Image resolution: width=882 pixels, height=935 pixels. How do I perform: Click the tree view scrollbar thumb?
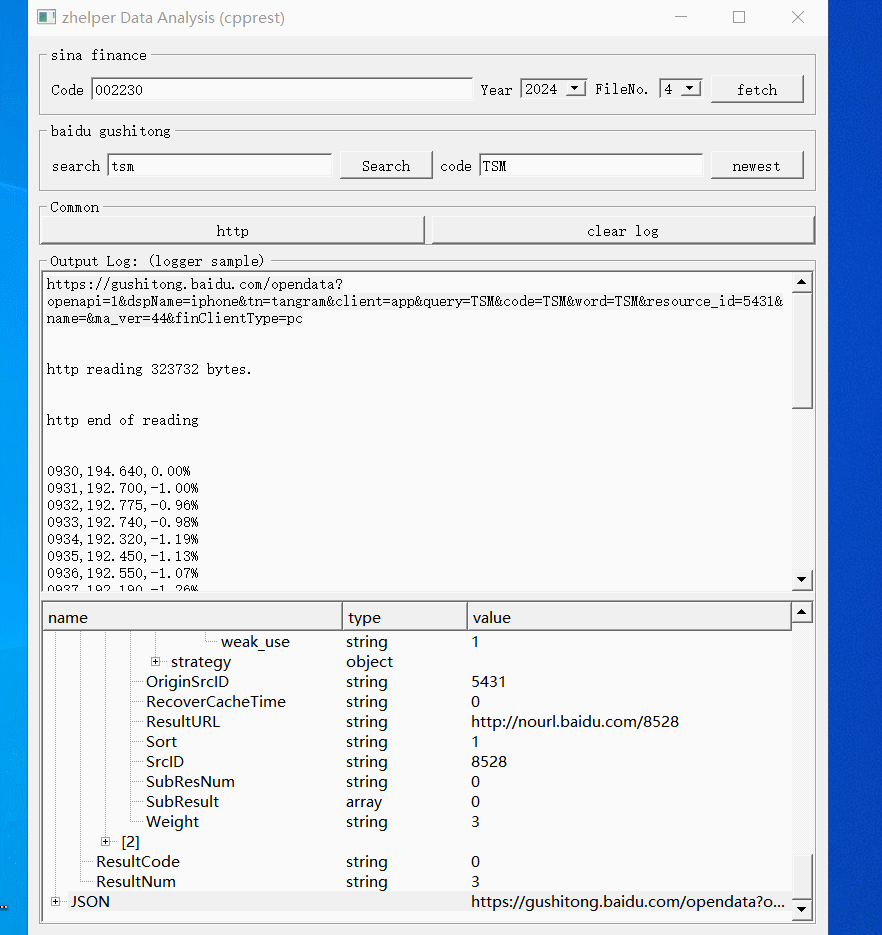coord(802,877)
